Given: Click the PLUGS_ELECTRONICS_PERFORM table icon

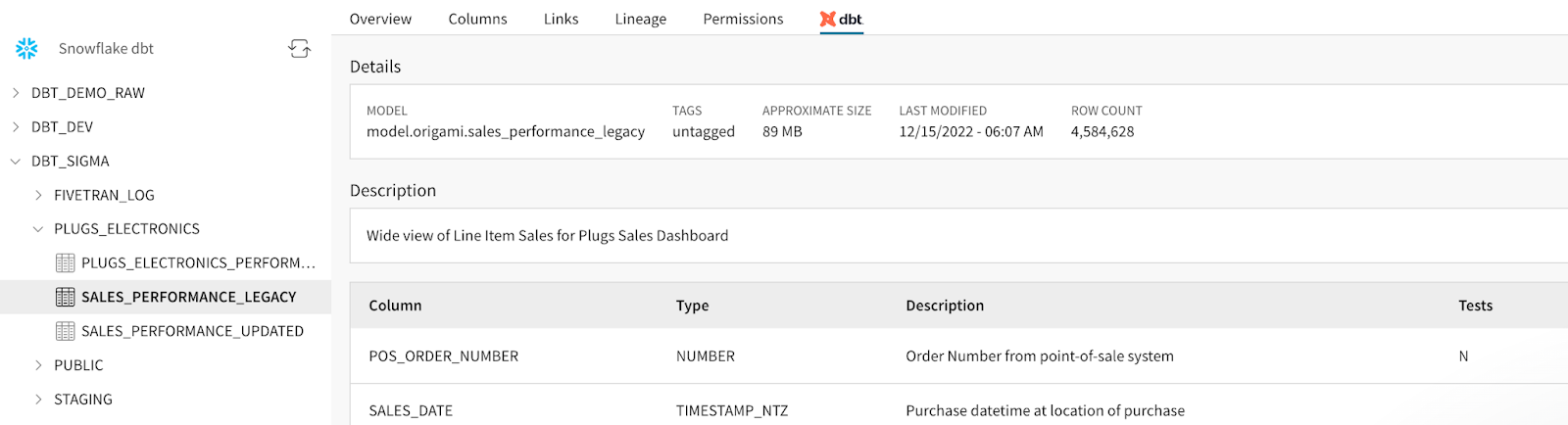Looking at the screenshot, I should pyautogui.click(x=66, y=262).
